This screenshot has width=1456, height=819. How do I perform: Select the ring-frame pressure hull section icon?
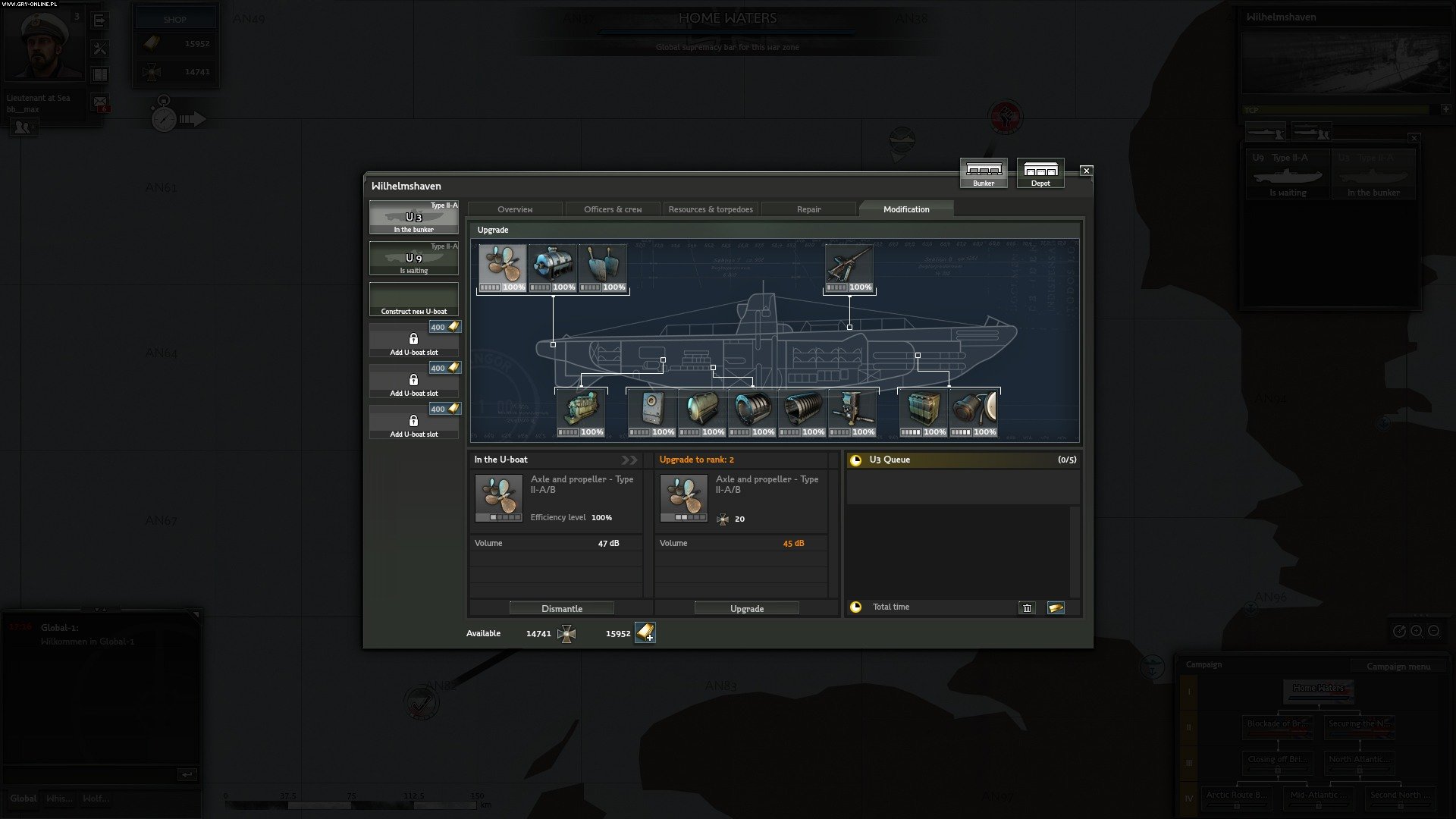752,413
